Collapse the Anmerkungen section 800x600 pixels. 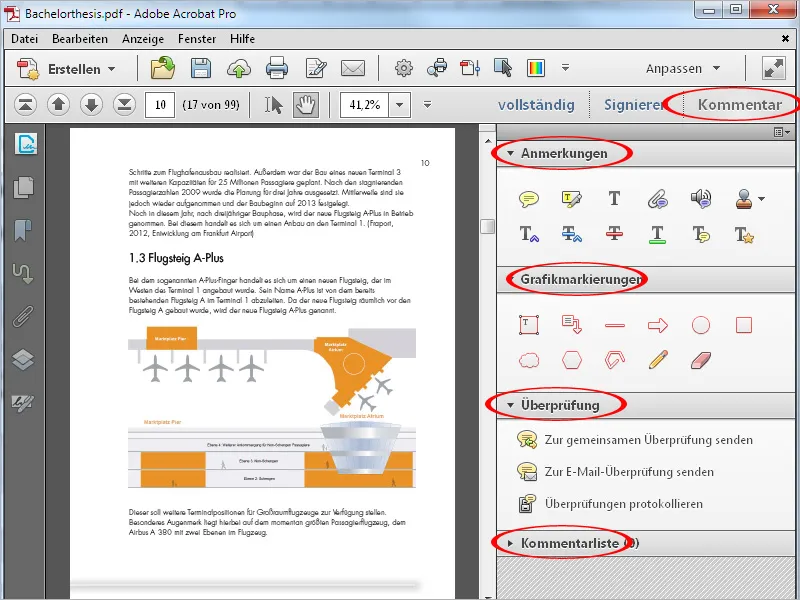(510, 153)
